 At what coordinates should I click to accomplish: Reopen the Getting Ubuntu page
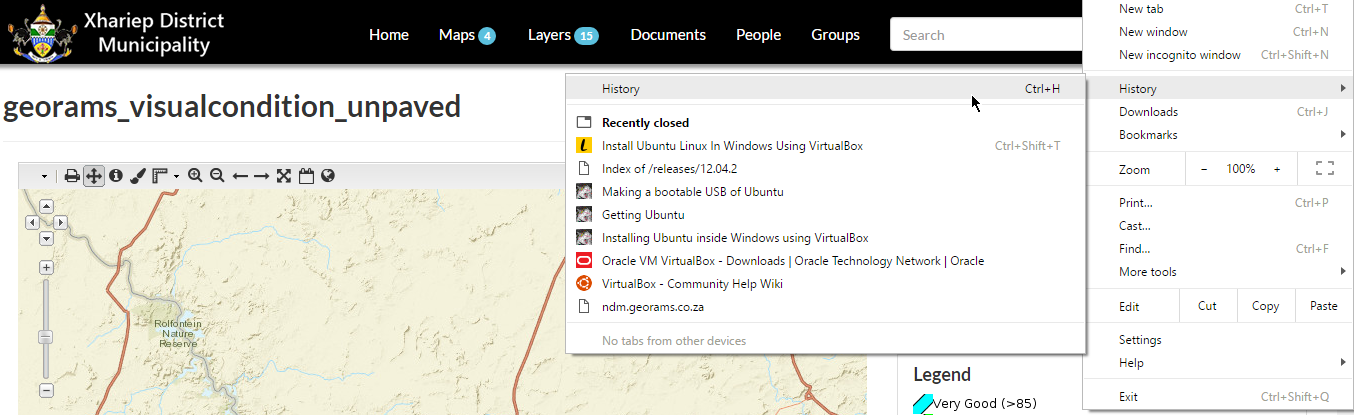(x=825, y=215)
